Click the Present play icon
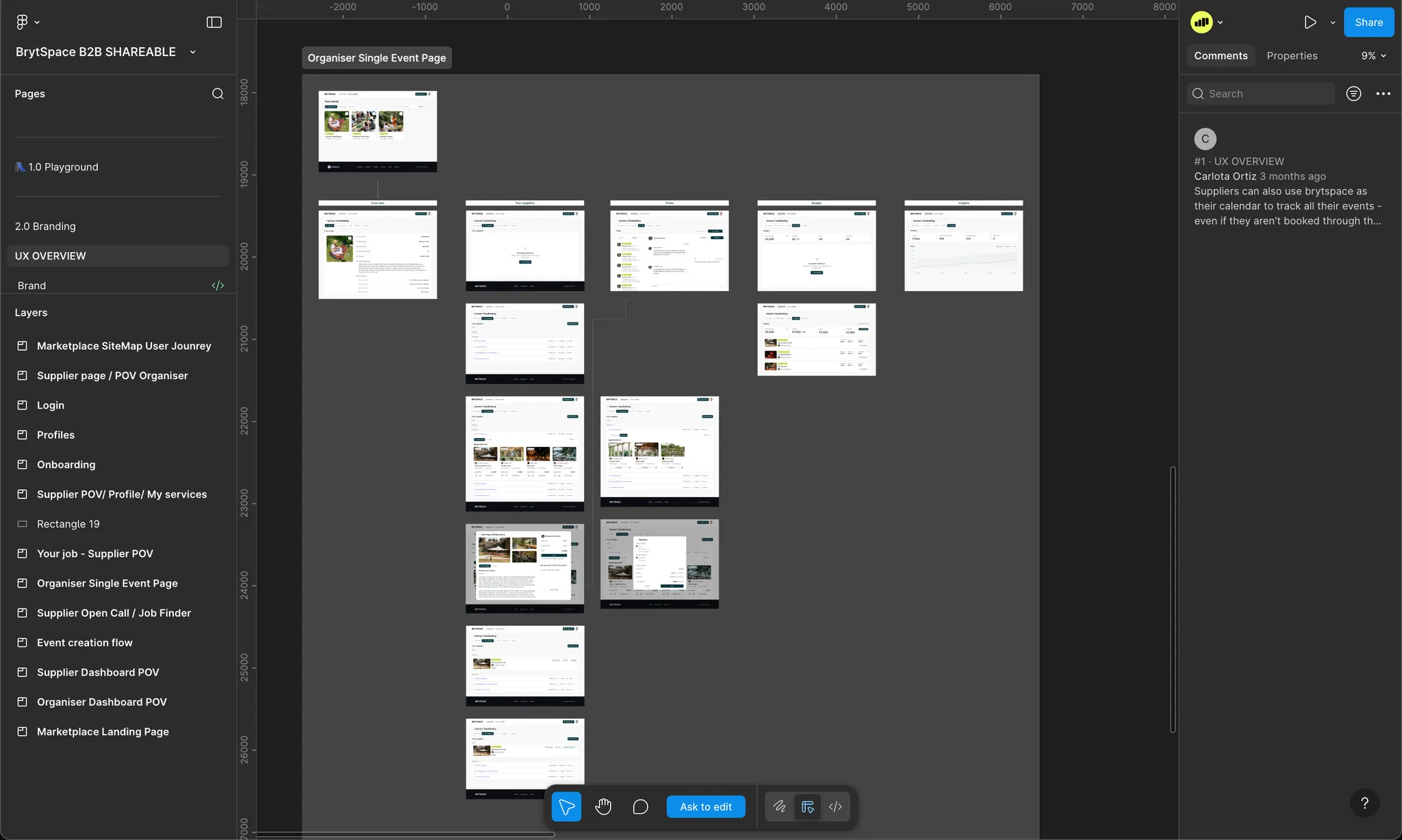This screenshot has height=840, width=1402. pyautogui.click(x=1310, y=22)
